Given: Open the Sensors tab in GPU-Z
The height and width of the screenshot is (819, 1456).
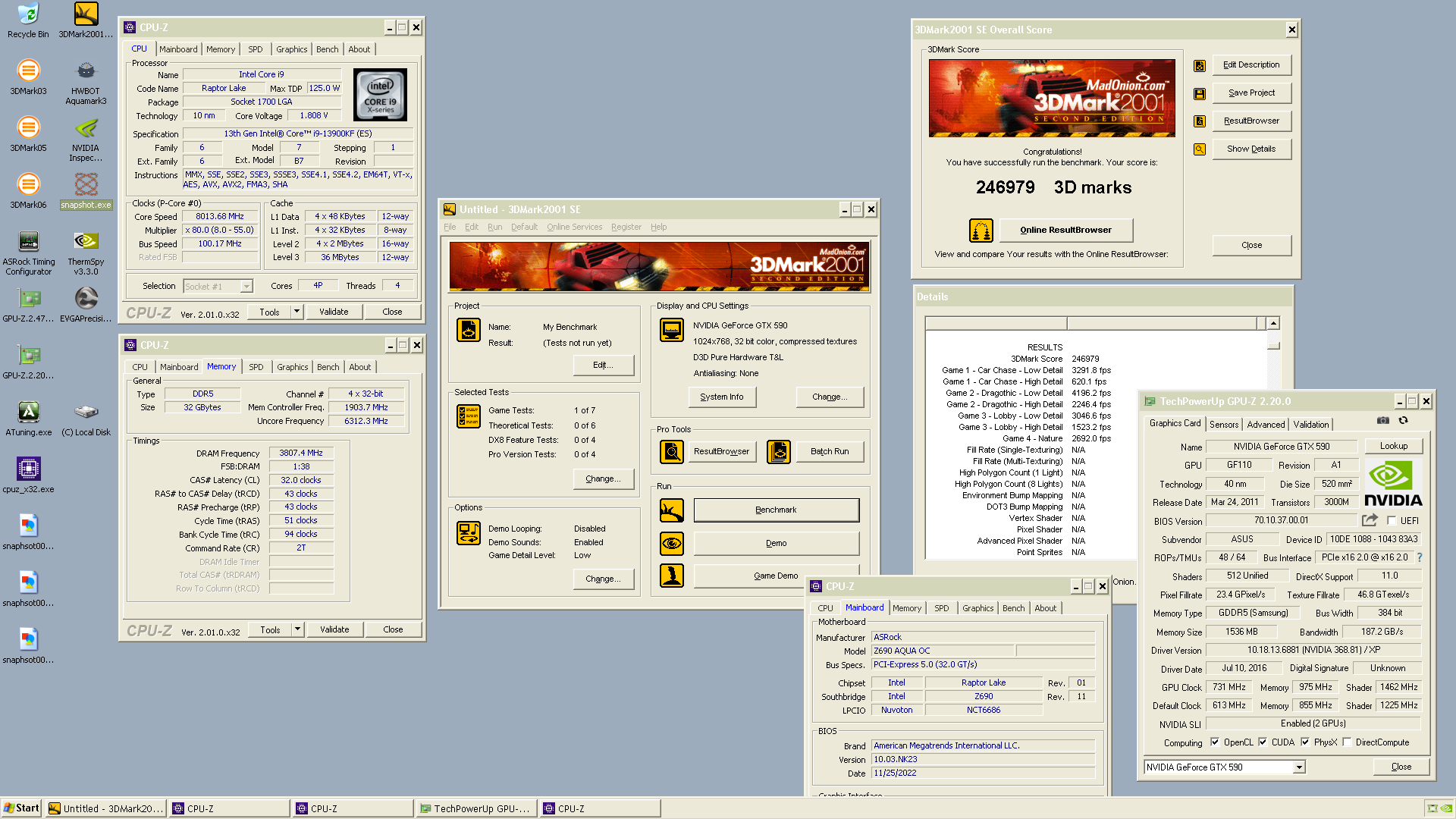Looking at the screenshot, I should point(1224,425).
